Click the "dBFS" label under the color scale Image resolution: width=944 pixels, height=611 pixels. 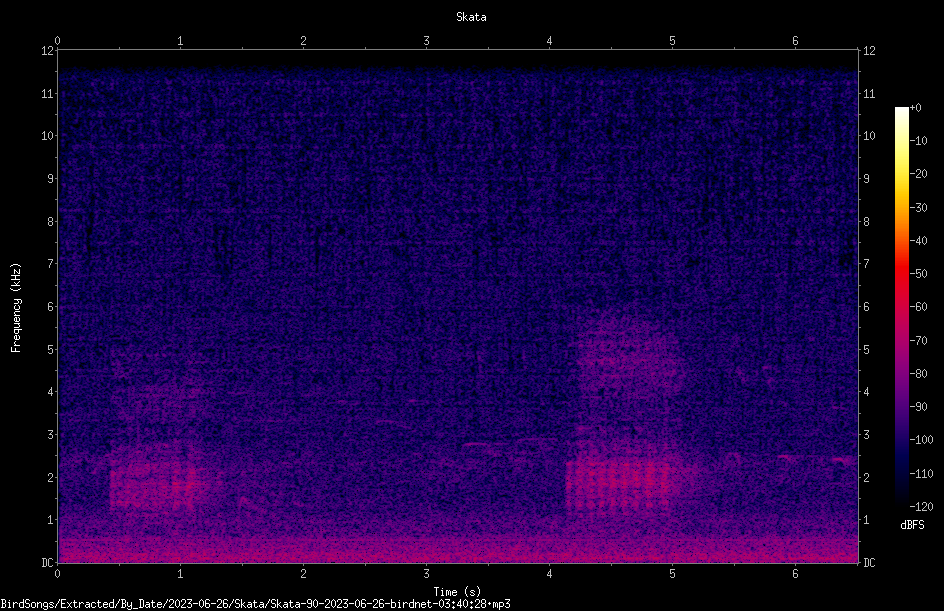(x=912, y=525)
